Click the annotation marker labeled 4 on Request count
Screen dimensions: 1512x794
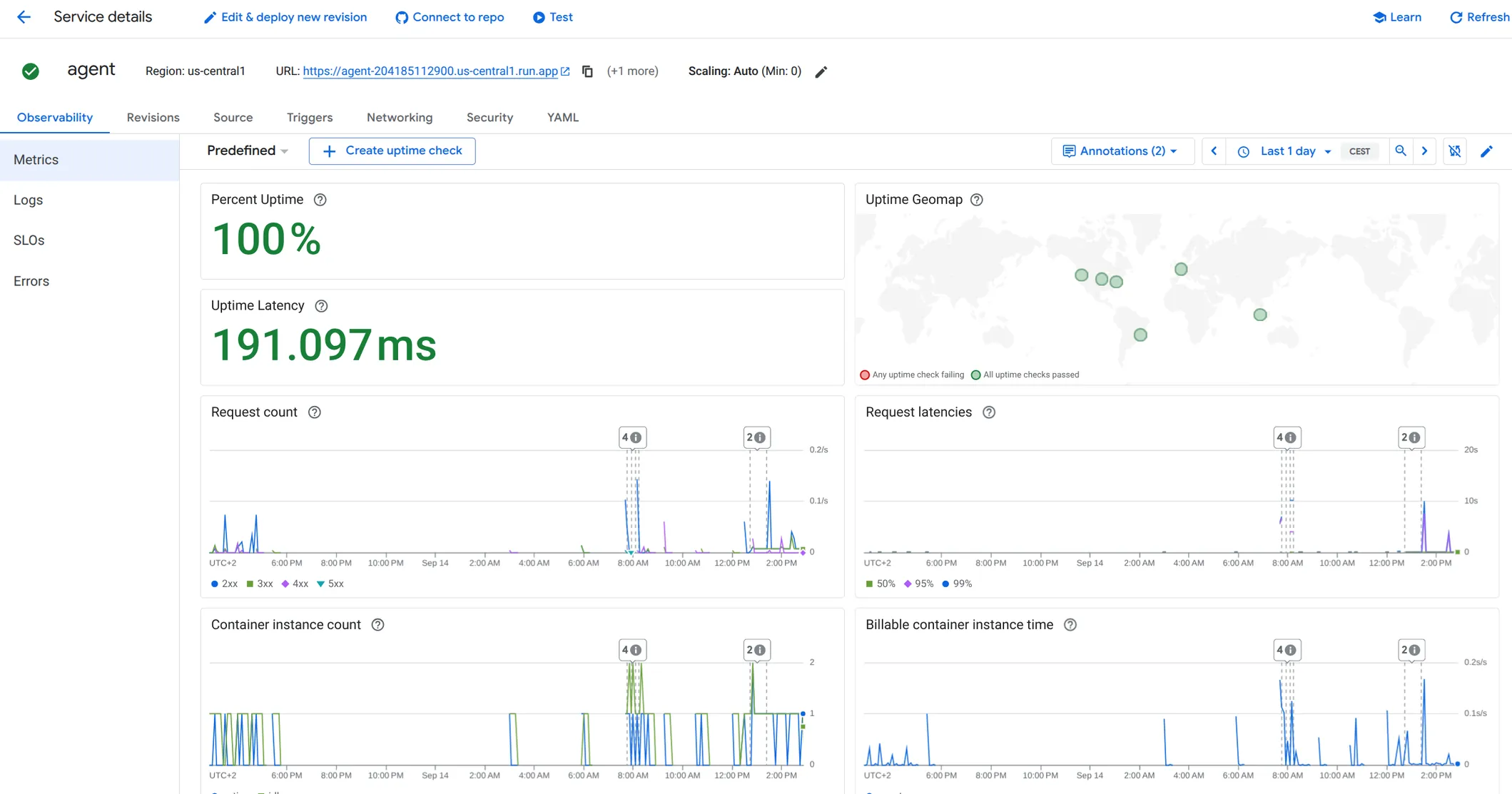632,437
